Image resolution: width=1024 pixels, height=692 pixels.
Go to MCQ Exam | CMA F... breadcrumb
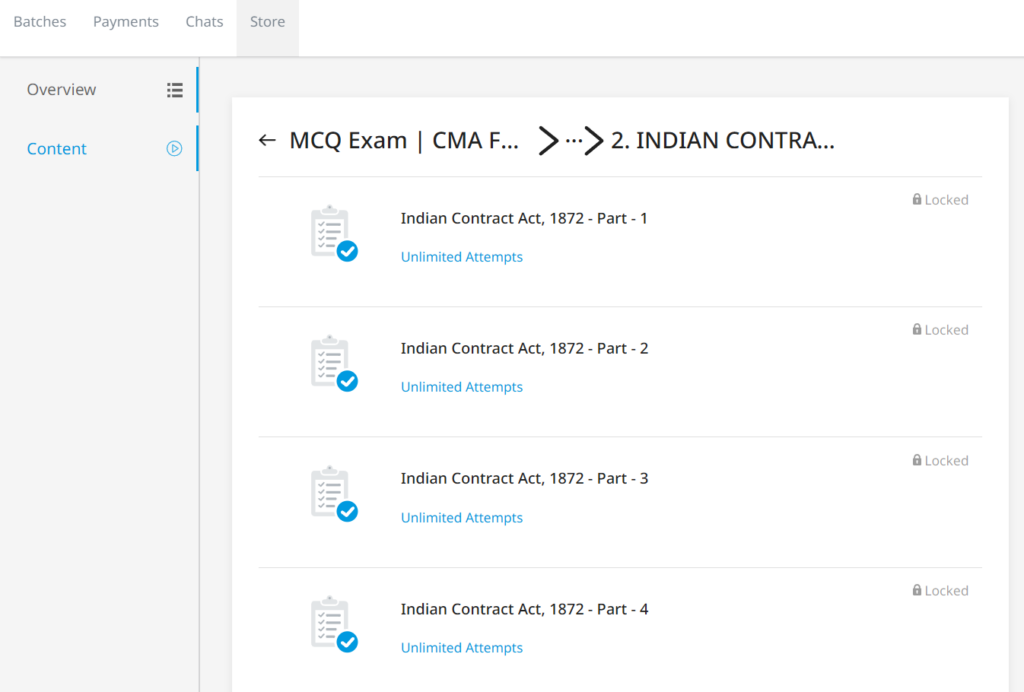[x=404, y=141]
